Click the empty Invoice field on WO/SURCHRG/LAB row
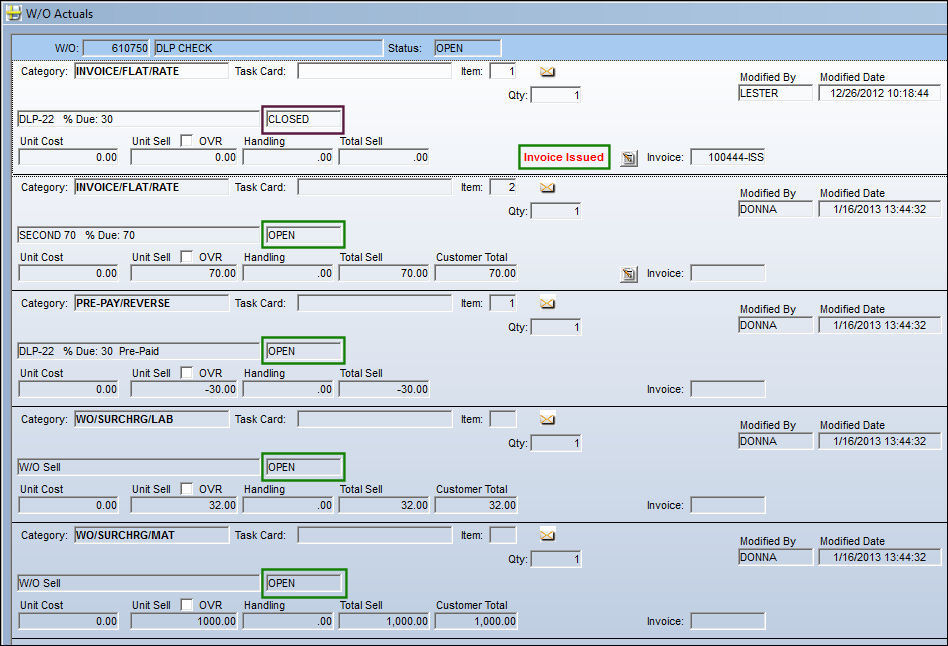 728,505
